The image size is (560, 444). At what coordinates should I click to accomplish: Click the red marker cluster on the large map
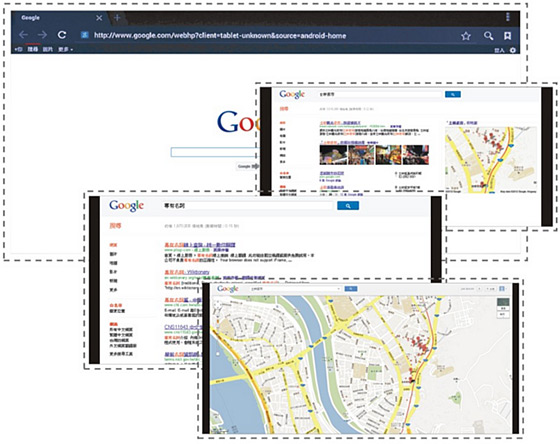[x=420, y=344]
